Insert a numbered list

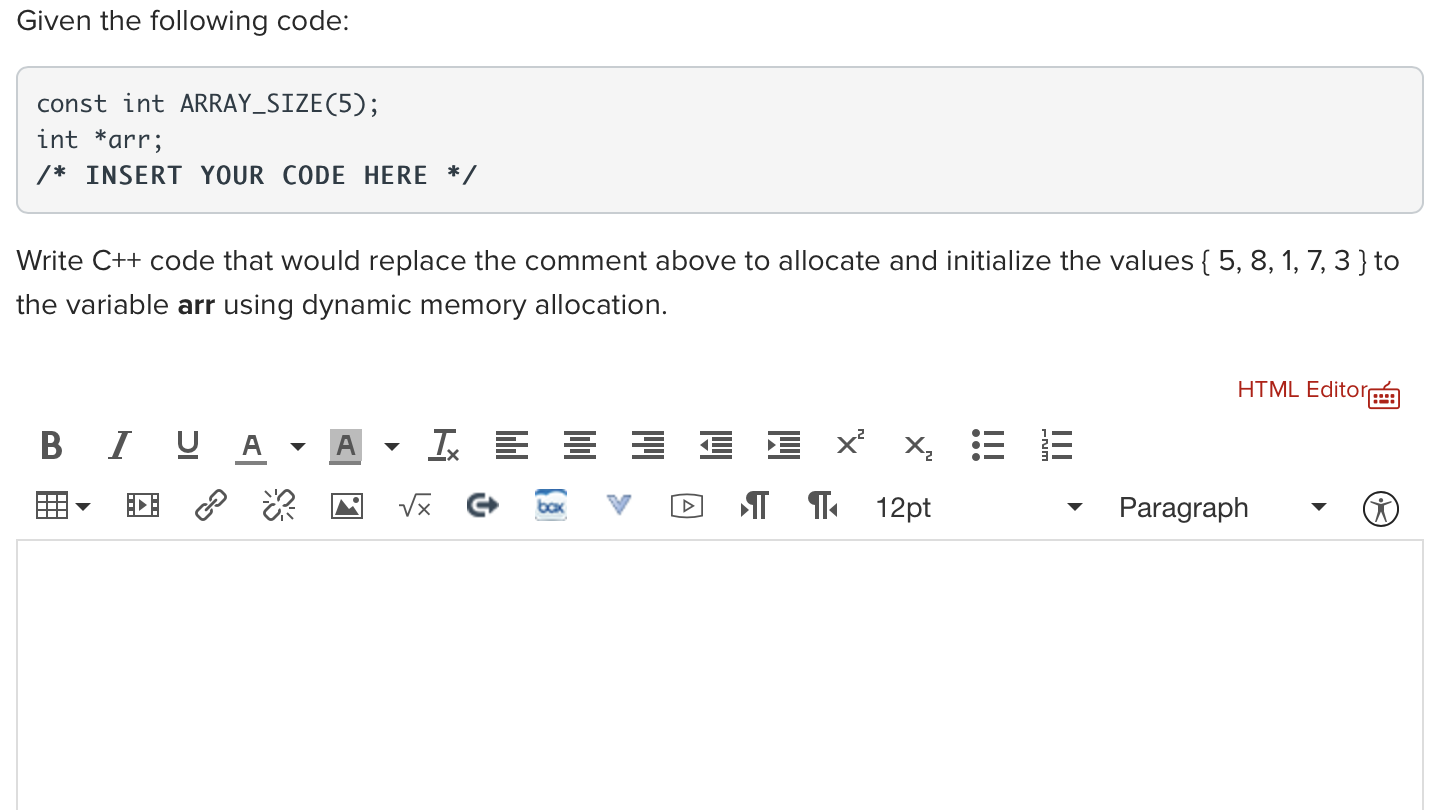[x=1057, y=445]
